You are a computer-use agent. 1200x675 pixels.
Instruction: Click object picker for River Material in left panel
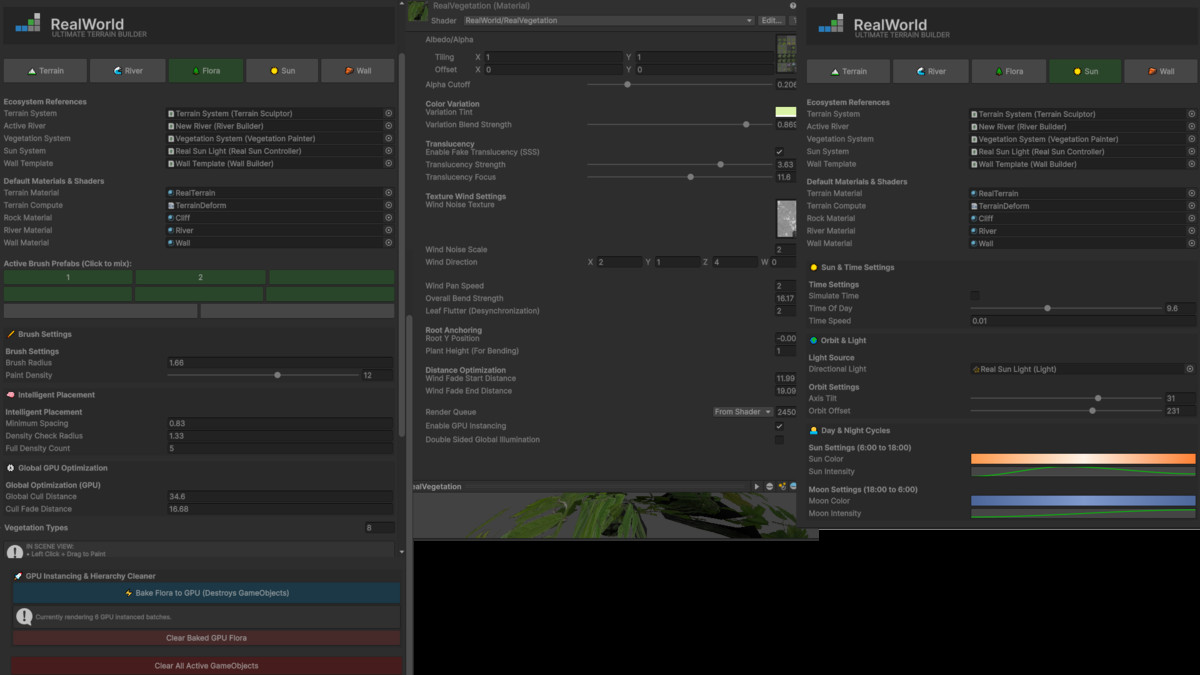coord(389,230)
